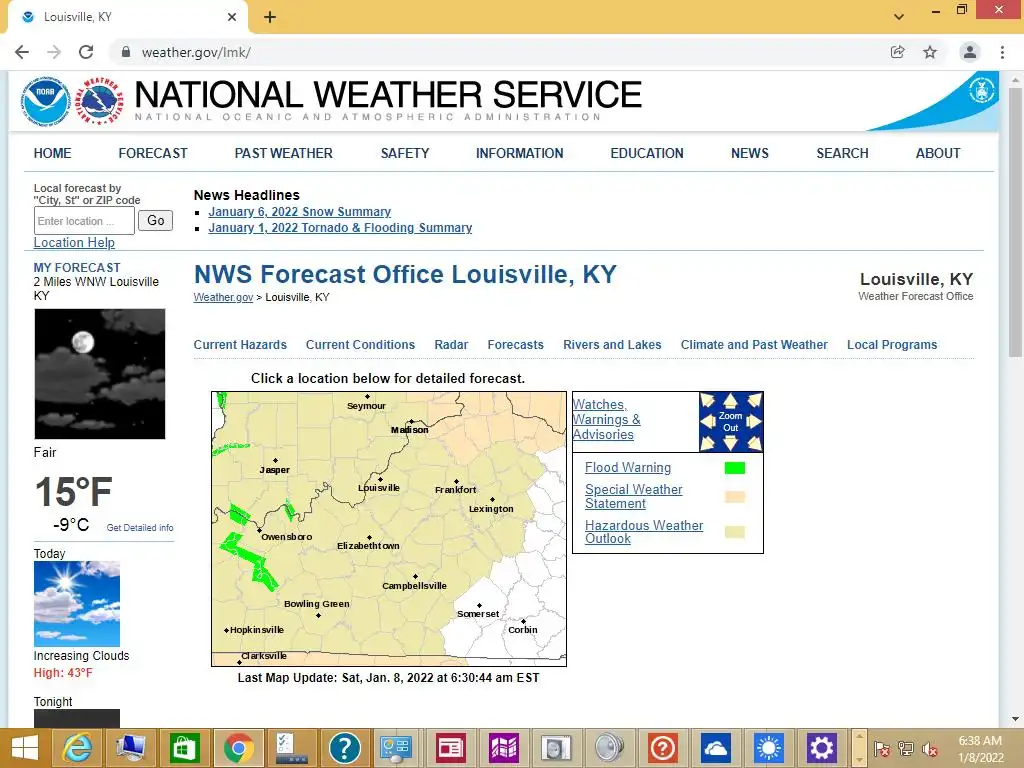Reload the page with the refresh icon
The image size is (1024, 768).
(x=86, y=52)
